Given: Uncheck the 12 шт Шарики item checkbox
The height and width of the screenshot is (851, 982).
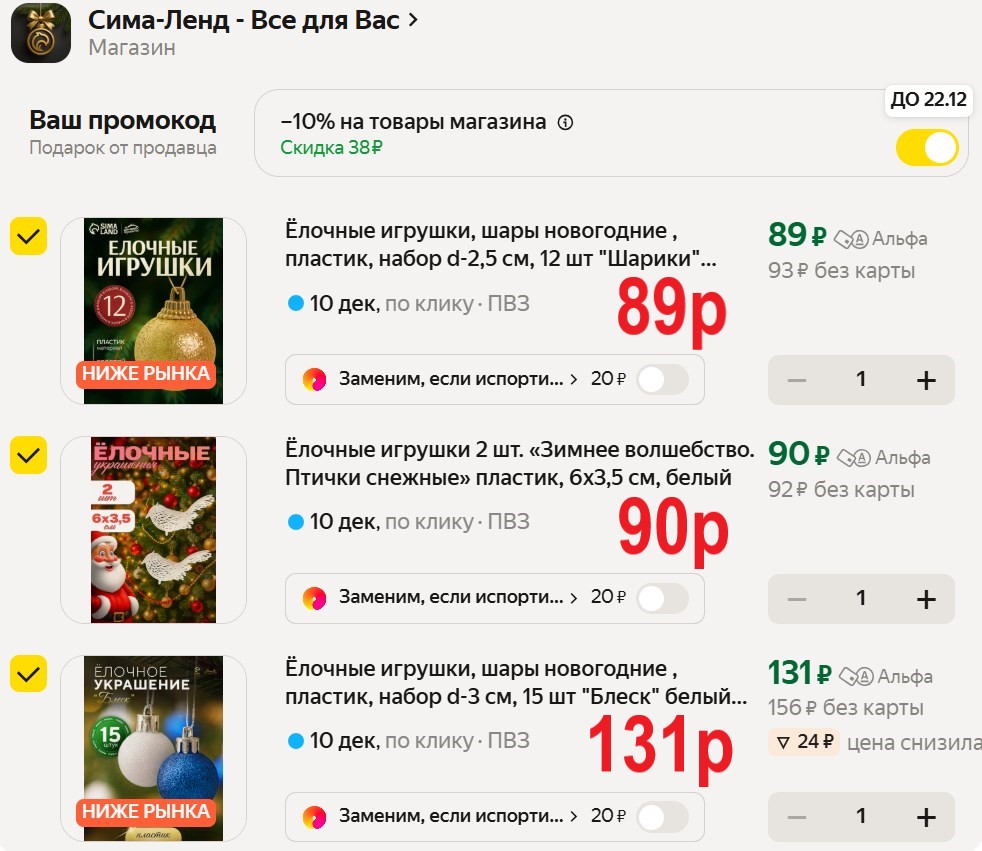Looking at the screenshot, I should tap(29, 237).
